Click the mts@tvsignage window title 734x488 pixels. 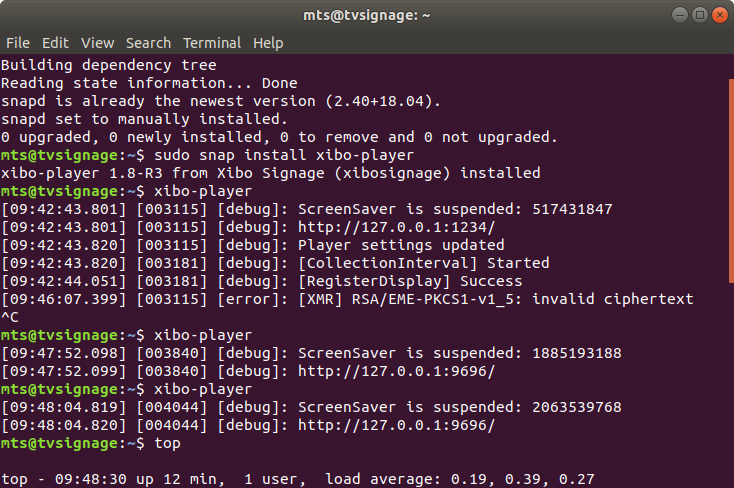click(366, 15)
